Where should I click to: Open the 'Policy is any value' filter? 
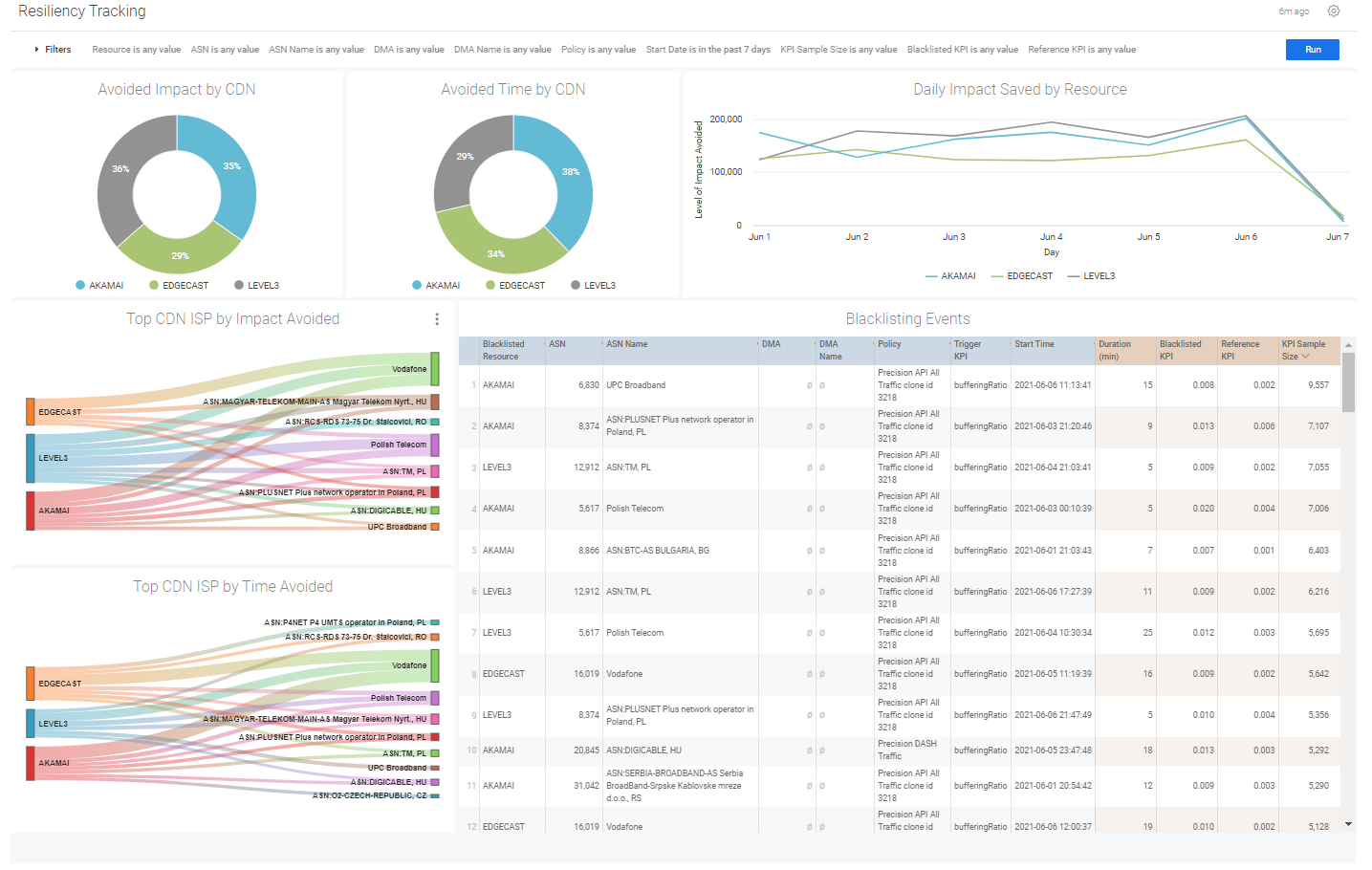pyautogui.click(x=599, y=49)
